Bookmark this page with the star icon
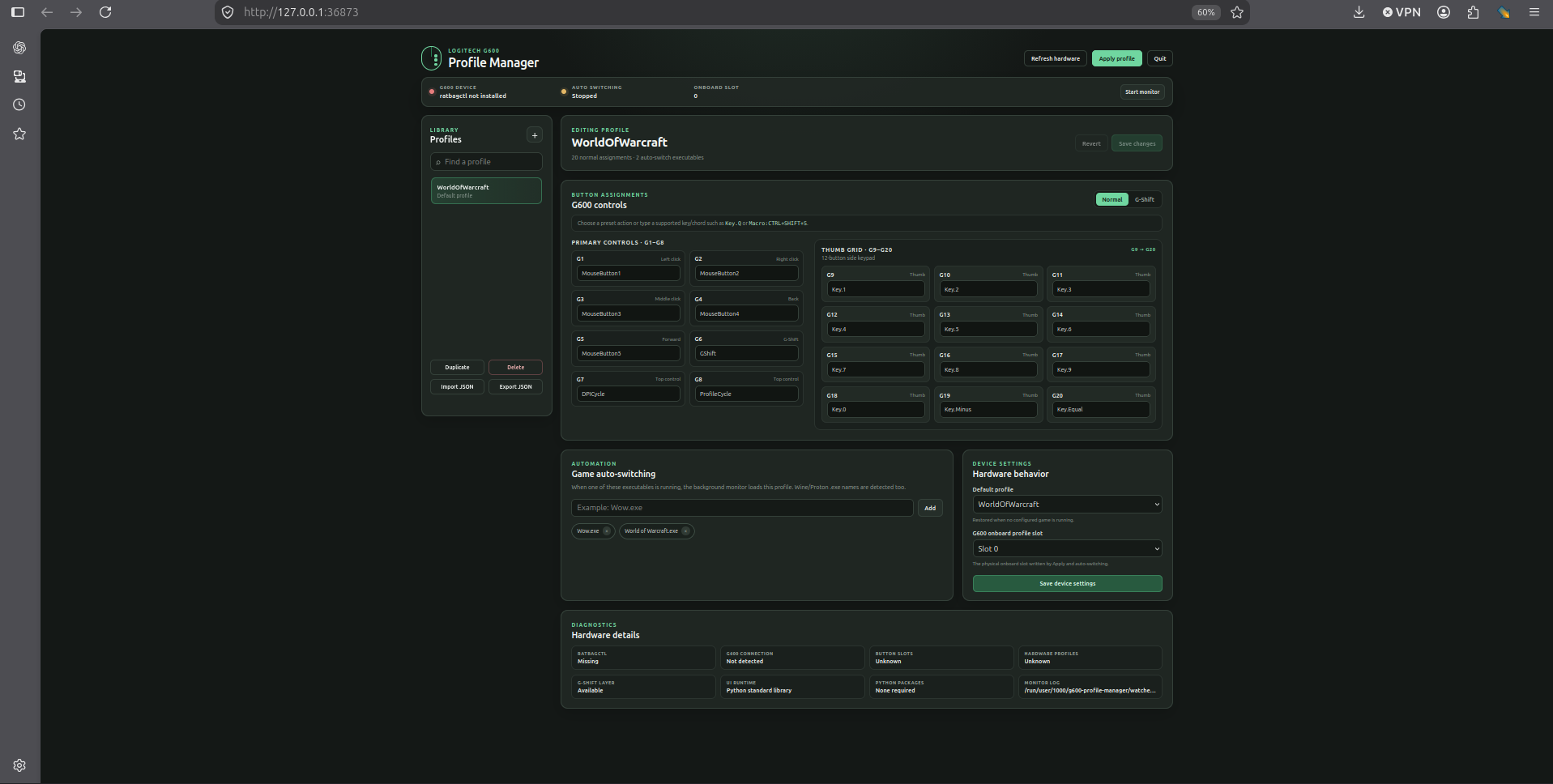 click(1237, 12)
